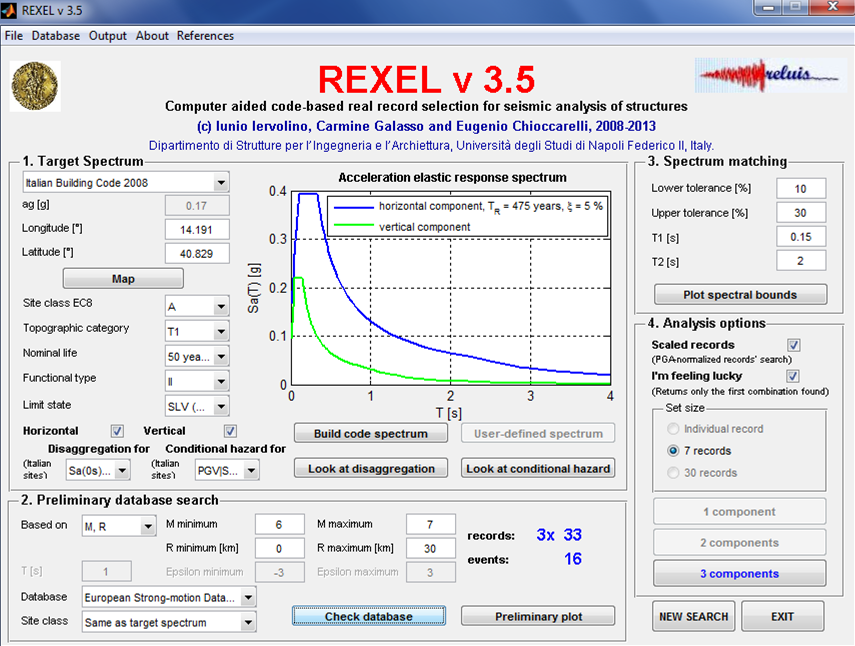
Task: Click the MATLAB icon in the title bar
Action: click(x=9, y=10)
